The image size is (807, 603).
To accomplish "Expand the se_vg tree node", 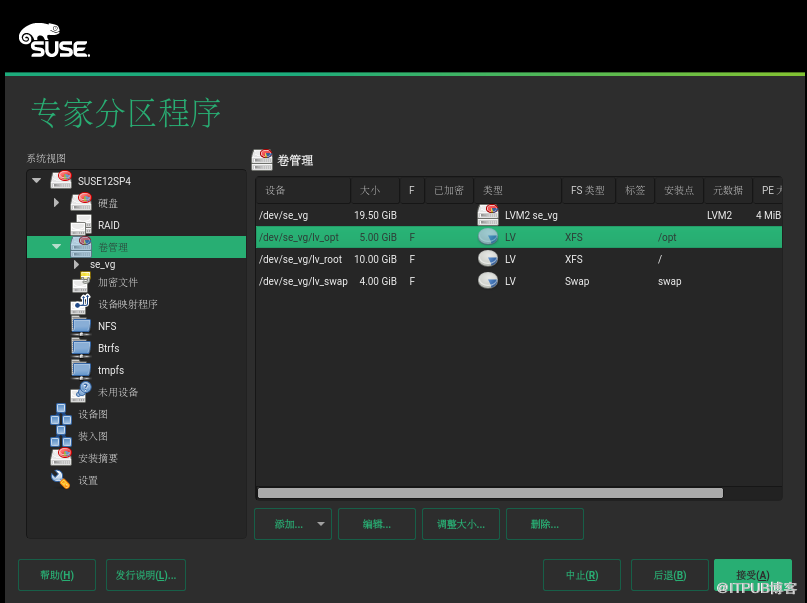I will (x=77, y=264).
